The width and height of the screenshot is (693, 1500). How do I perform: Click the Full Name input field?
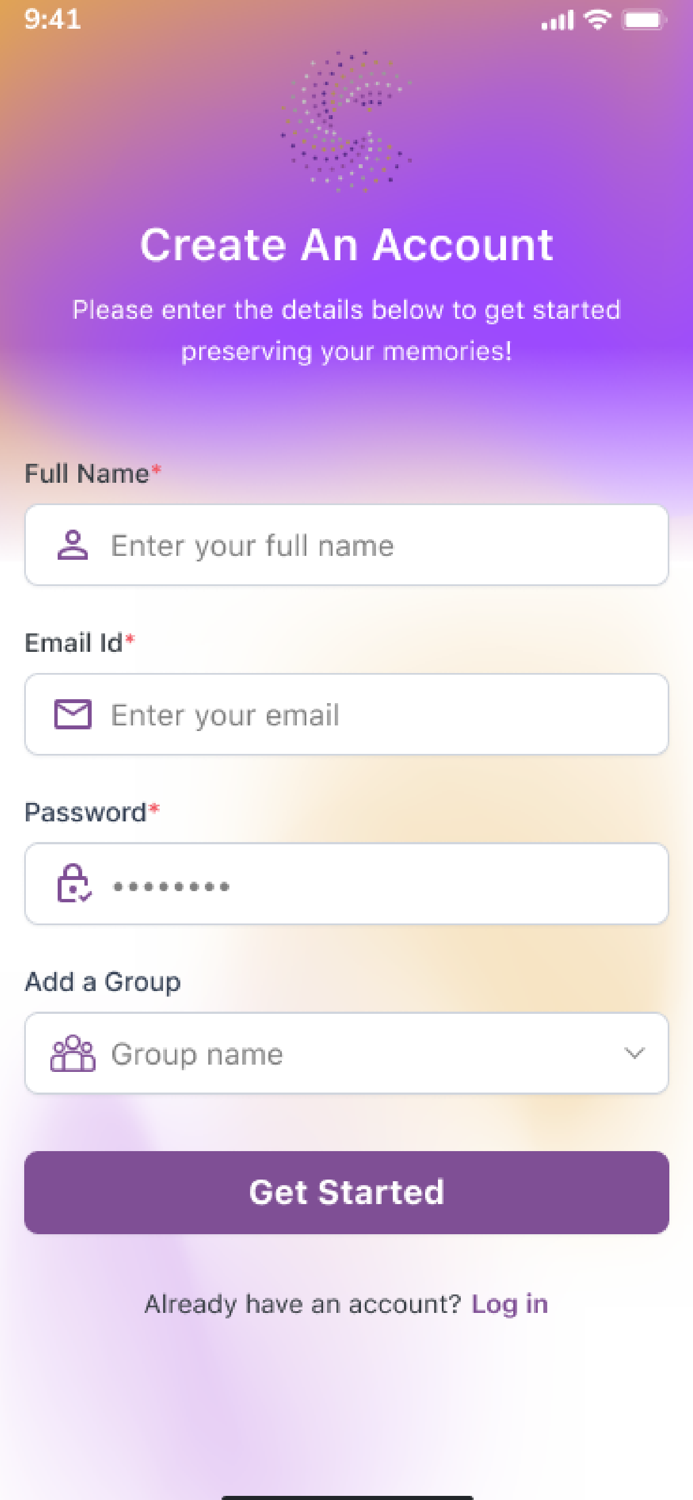346,545
